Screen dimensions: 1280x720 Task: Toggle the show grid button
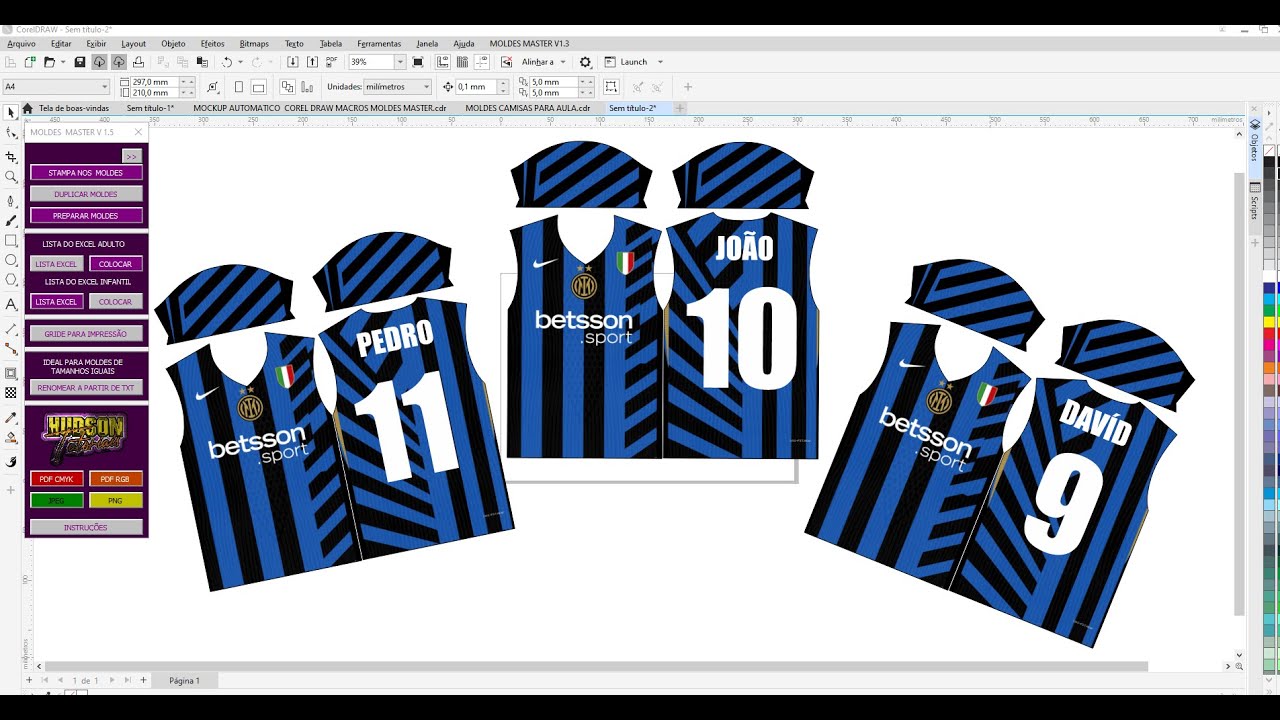(x=463, y=62)
